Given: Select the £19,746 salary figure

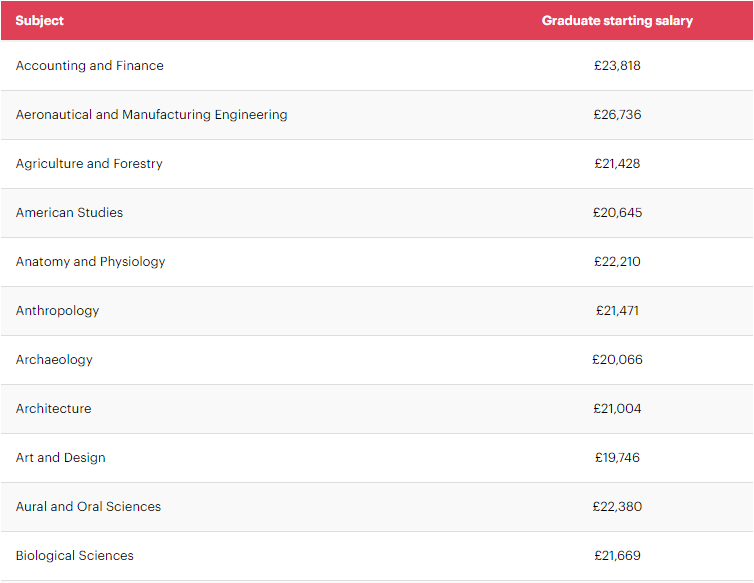Looking at the screenshot, I should 617,458.
